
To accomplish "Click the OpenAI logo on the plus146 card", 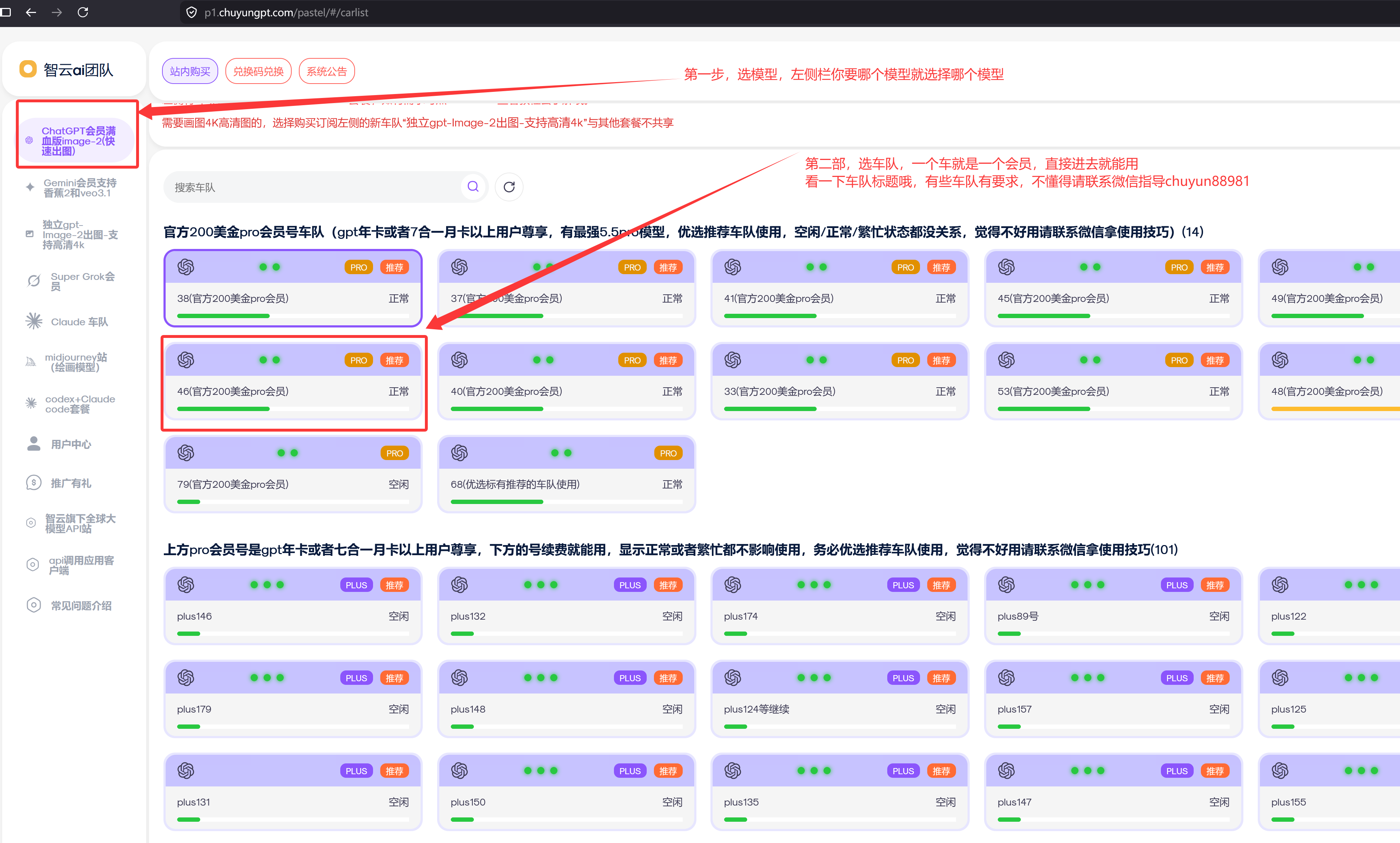I will [186, 585].
